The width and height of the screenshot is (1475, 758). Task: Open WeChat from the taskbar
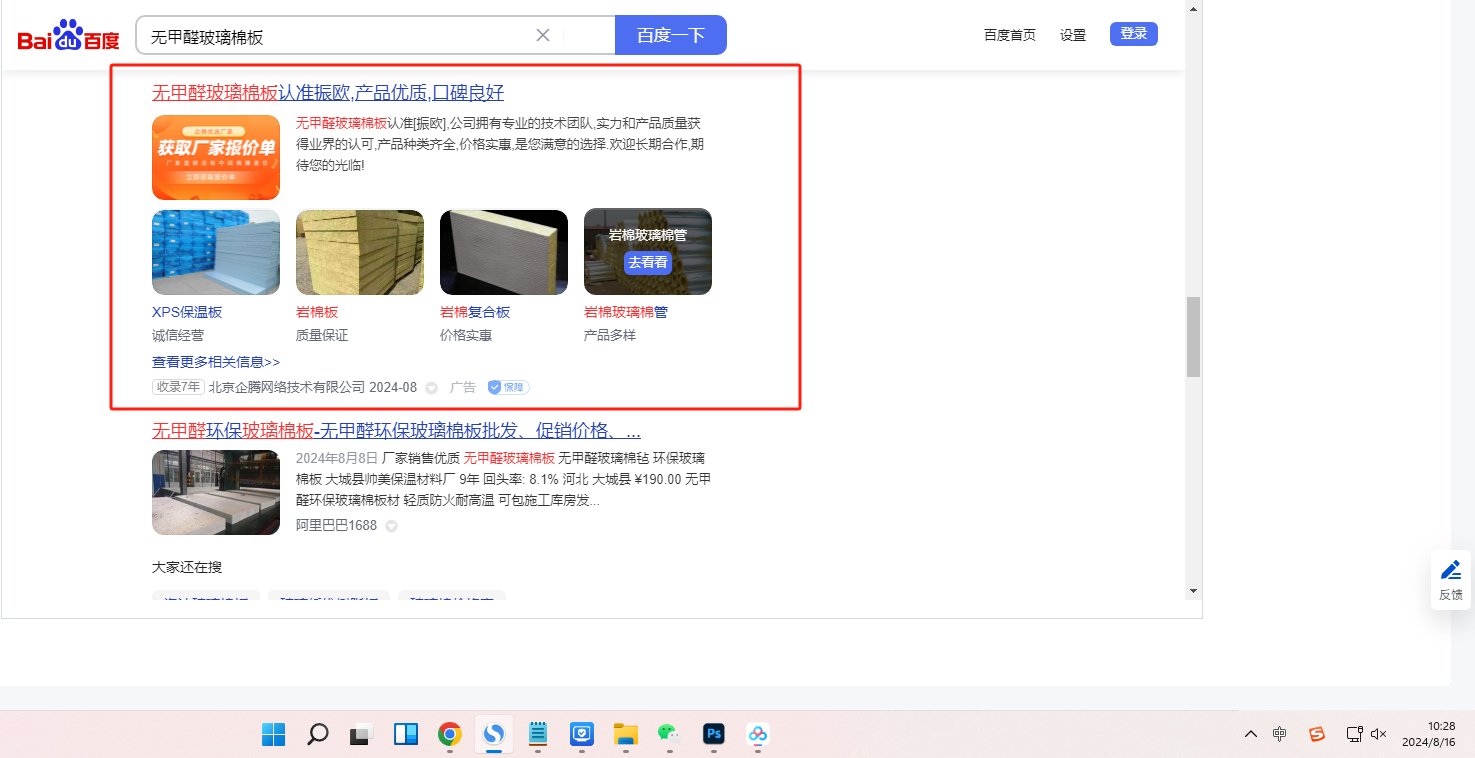[x=669, y=734]
